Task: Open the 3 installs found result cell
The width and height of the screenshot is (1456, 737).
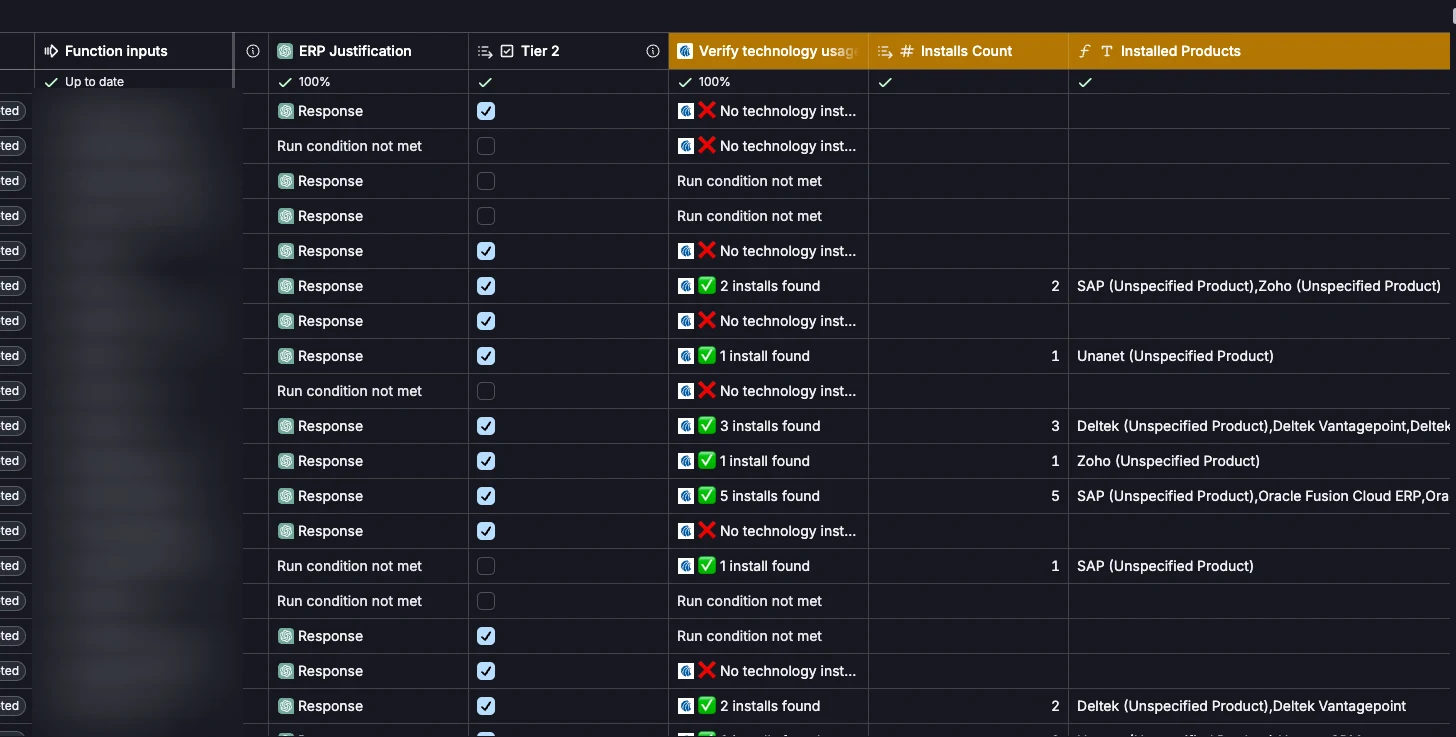Action: (x=768, y=426)
